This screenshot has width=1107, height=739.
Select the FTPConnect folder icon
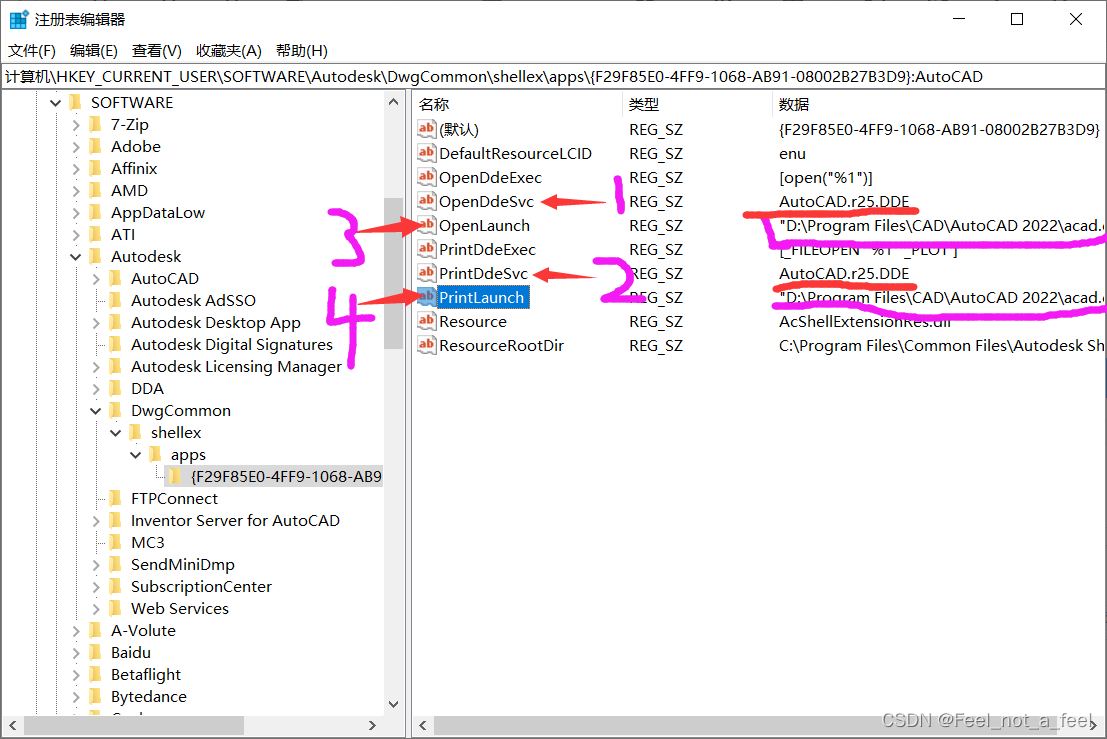116,498
